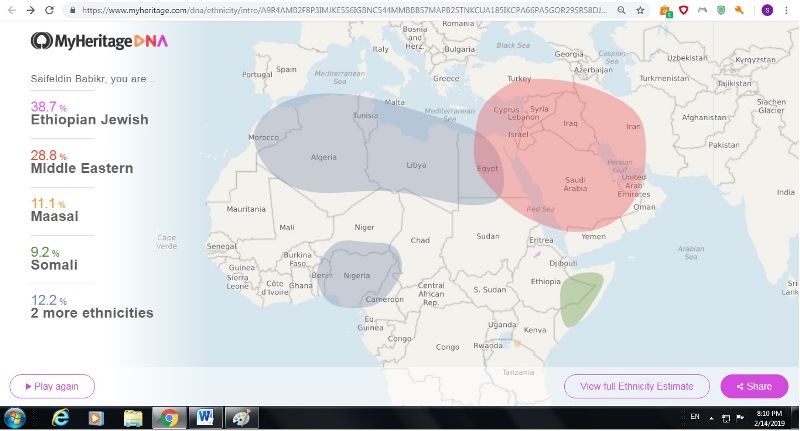Expand the 2 more ethnicities entry
This screenshot has width=800, height=431.
click(x=92, y=307)
